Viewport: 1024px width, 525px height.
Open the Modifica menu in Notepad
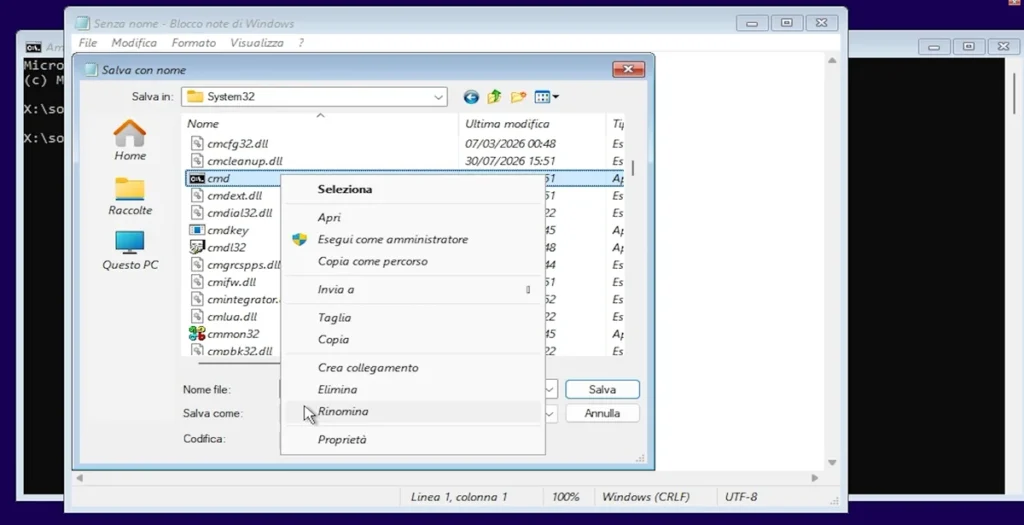pos(134,42)
